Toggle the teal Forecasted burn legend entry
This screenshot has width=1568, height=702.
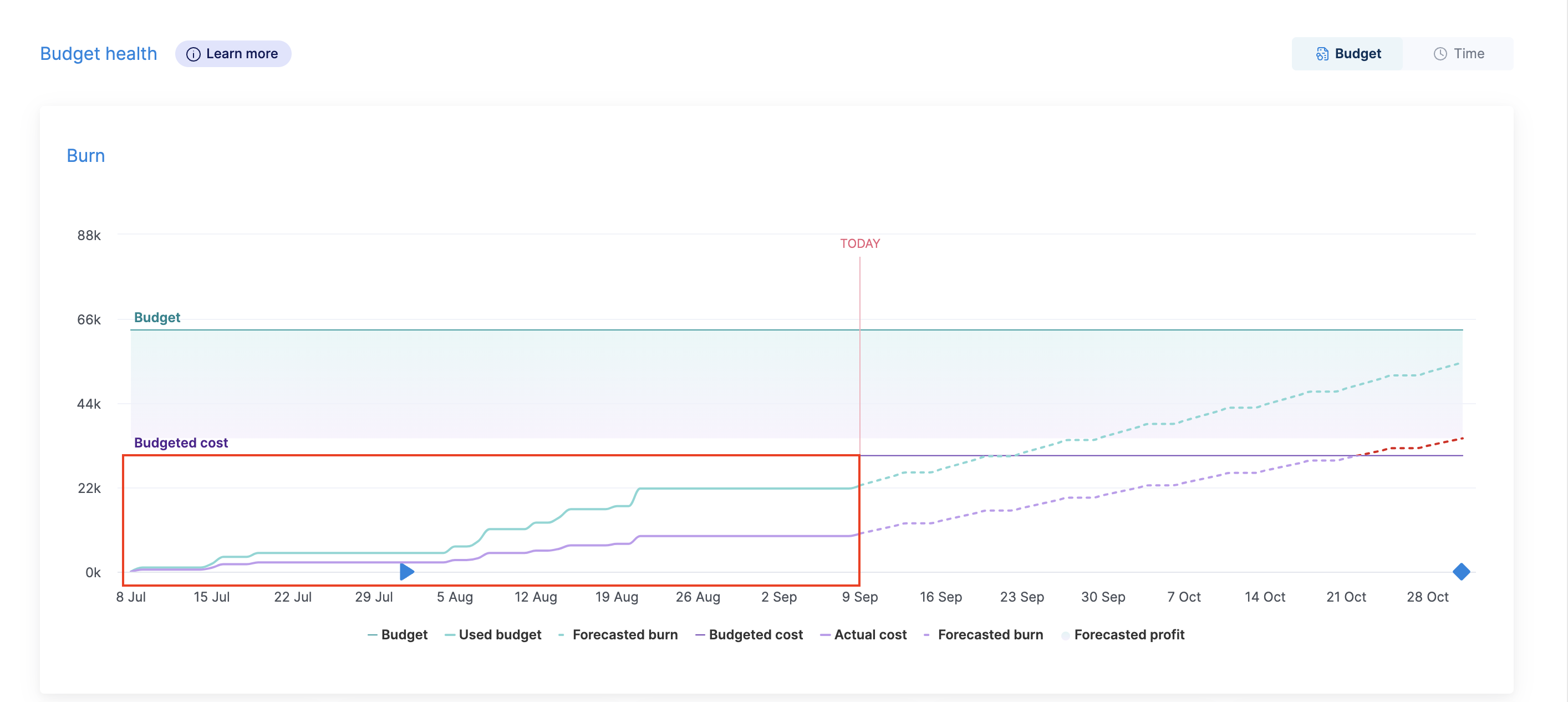click(x=618, y=634)
